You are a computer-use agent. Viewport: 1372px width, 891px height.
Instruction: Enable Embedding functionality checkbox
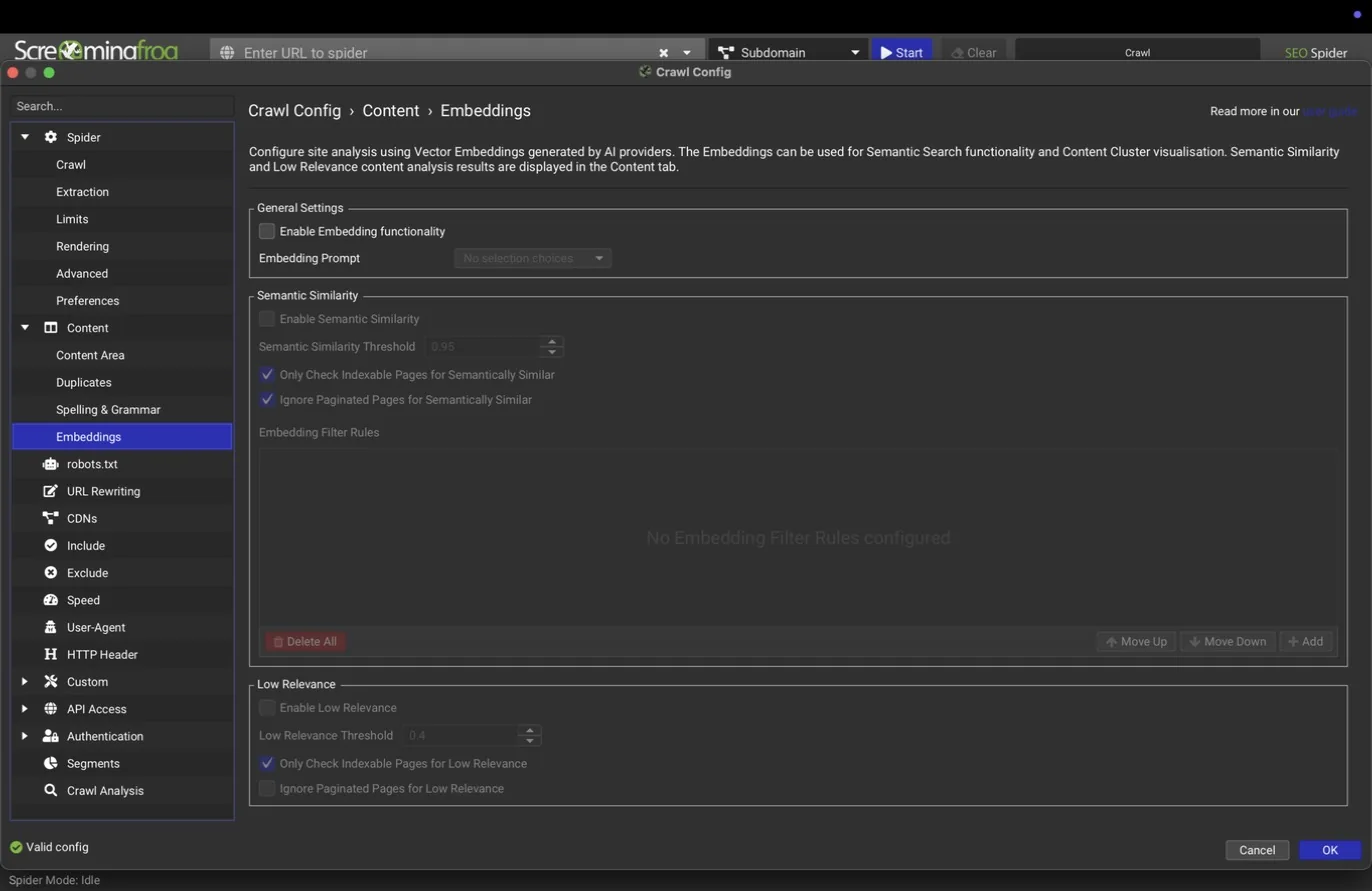click(x=267, y=231)
